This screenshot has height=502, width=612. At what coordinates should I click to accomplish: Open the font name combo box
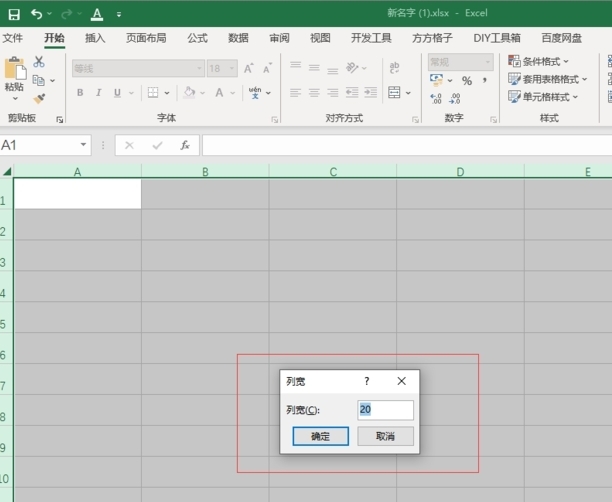138,69
